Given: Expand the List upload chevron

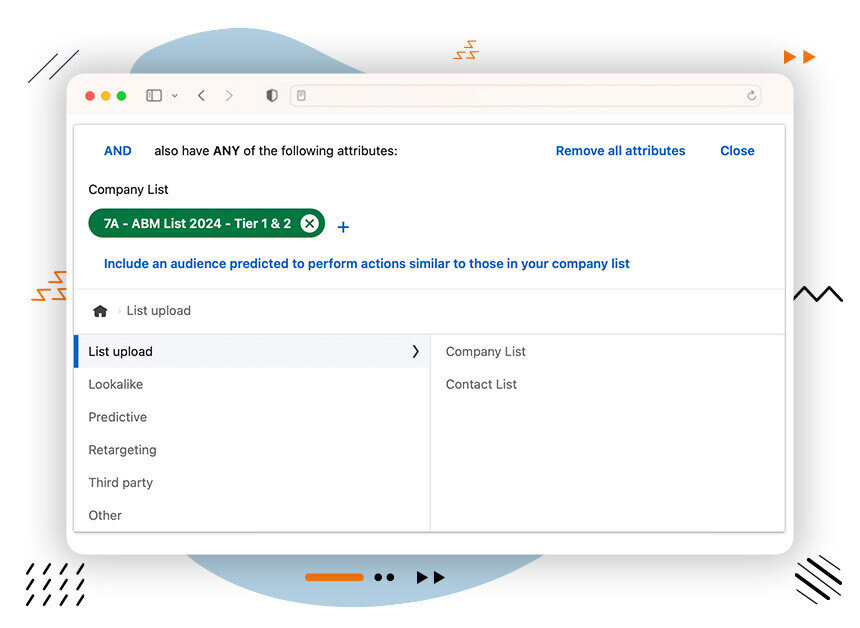Looking at the screenshot, I should [415, 352].
